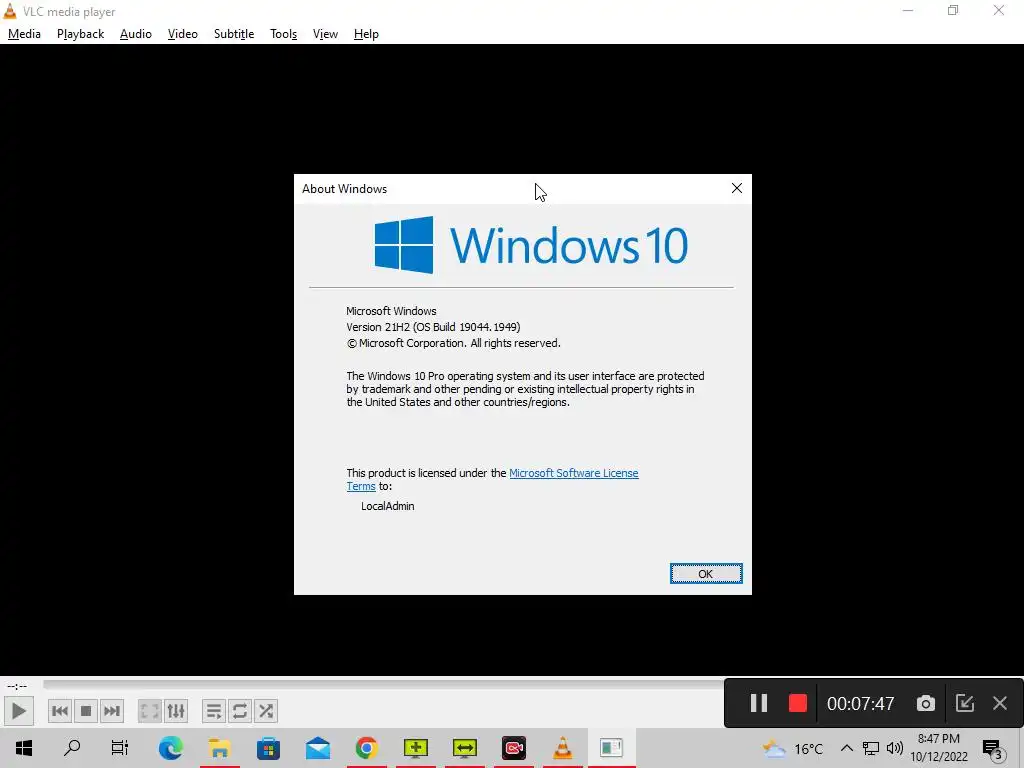Open taskbar Search

pos(72,748)
